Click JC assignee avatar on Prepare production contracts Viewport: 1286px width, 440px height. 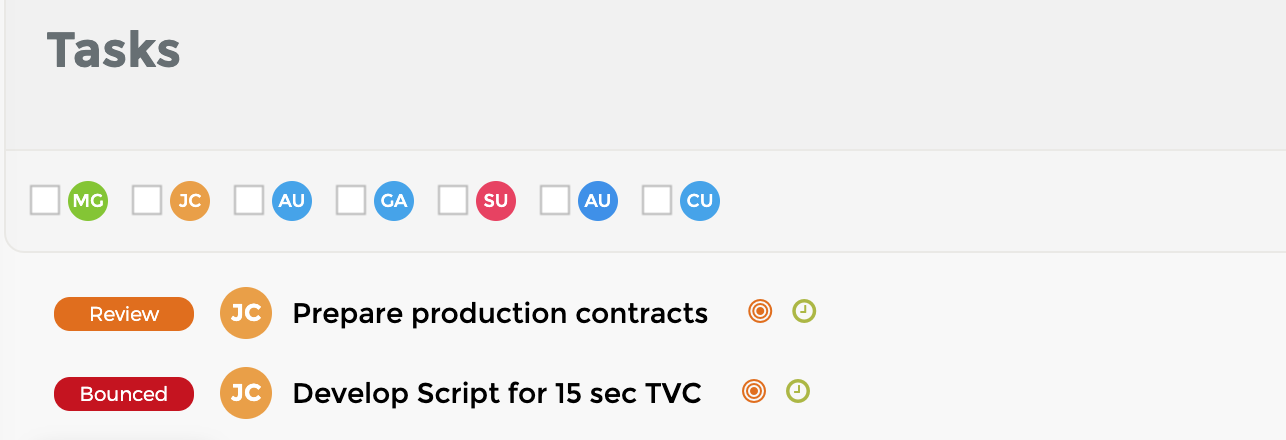[246, 313]
